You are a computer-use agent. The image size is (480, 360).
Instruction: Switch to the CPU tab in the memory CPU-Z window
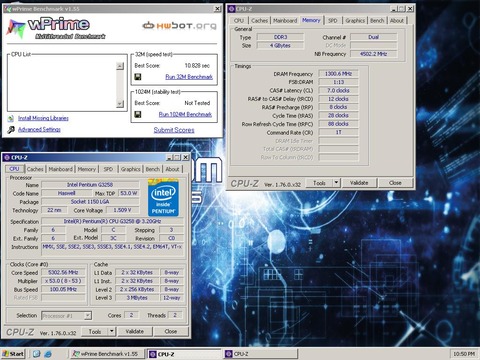239,21
